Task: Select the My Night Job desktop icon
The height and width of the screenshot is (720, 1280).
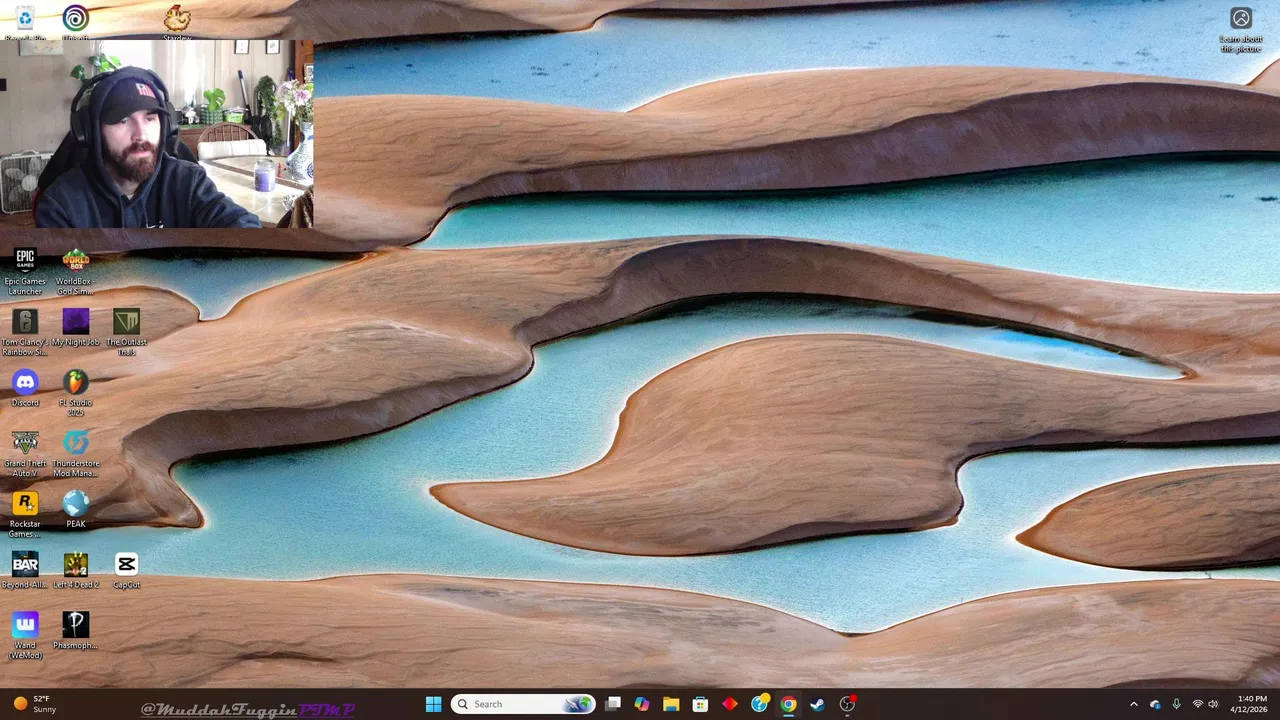Action: coord(75,329)
